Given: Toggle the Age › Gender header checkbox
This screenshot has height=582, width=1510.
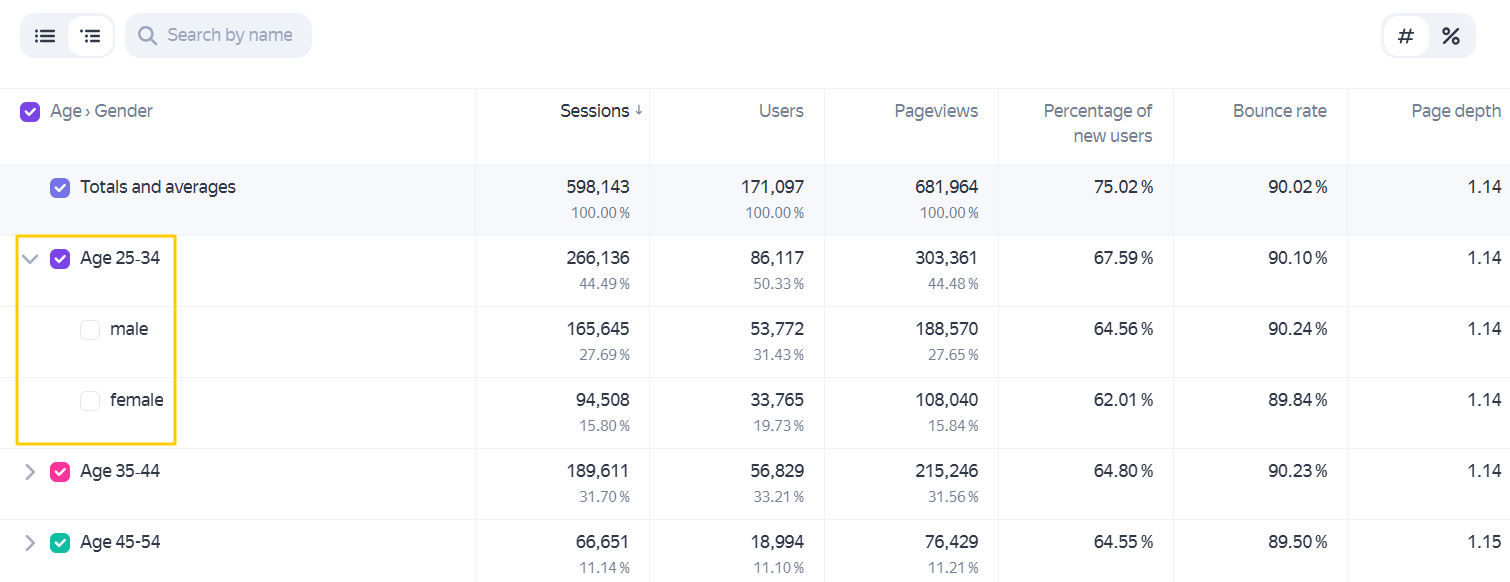Looking at the screenshot, I should coord(30,112).
